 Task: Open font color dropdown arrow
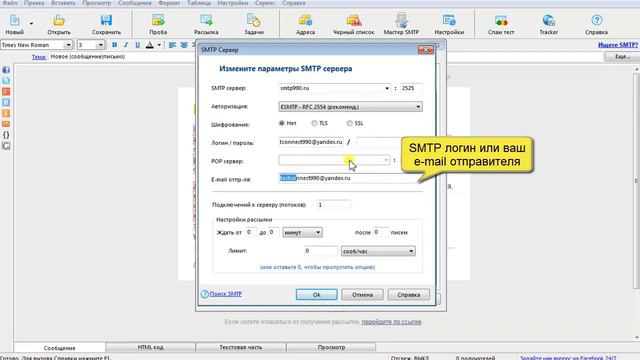[159, 45]
